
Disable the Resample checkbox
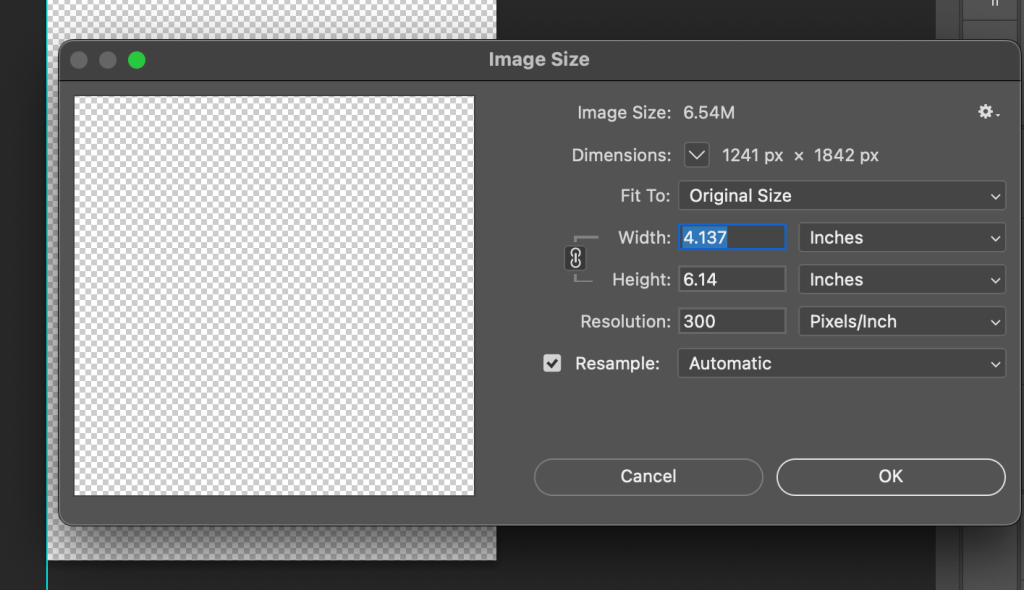pyautogui.click(x=552, y=363)
